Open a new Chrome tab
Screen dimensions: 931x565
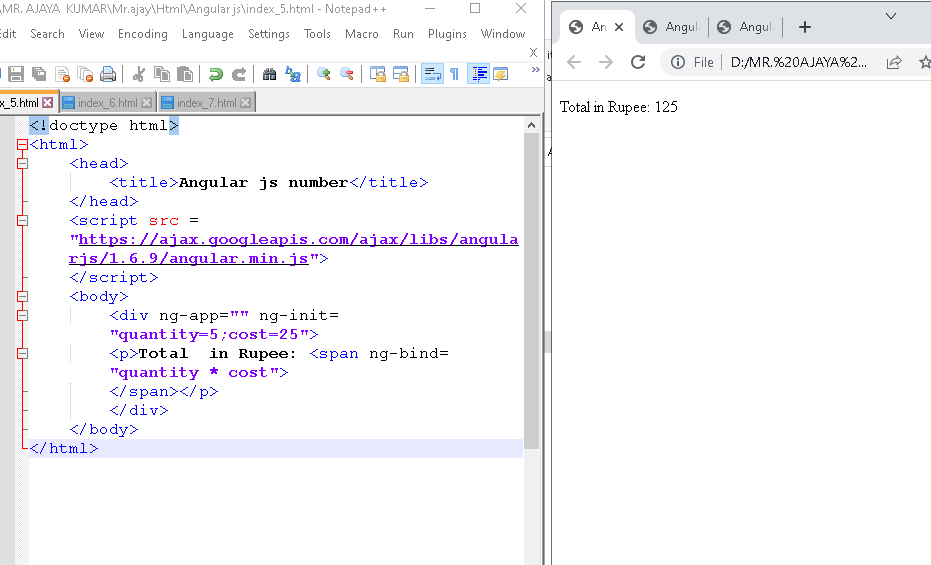805,27
